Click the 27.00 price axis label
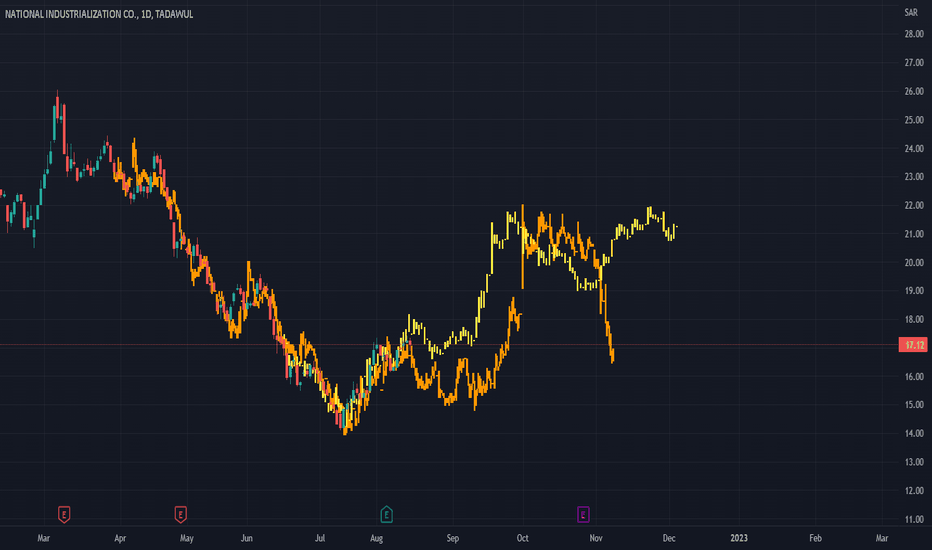 [x=914, y=63]
